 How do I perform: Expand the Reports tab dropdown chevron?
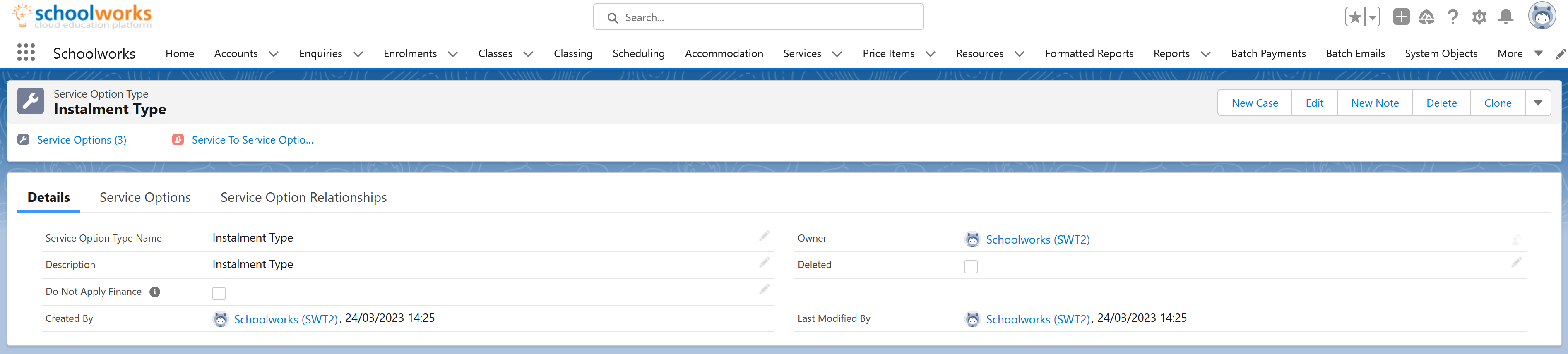pyautogui.click(x=1205, y=54)
